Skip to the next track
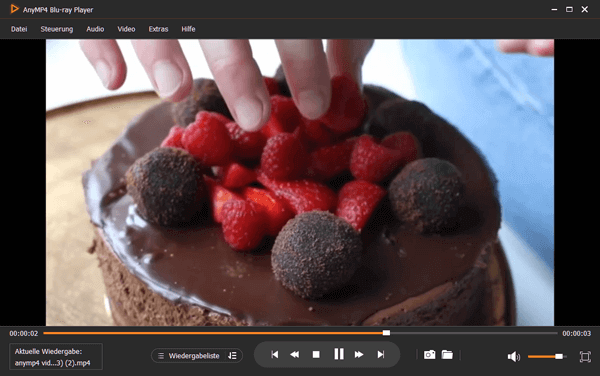 [380, 355]
